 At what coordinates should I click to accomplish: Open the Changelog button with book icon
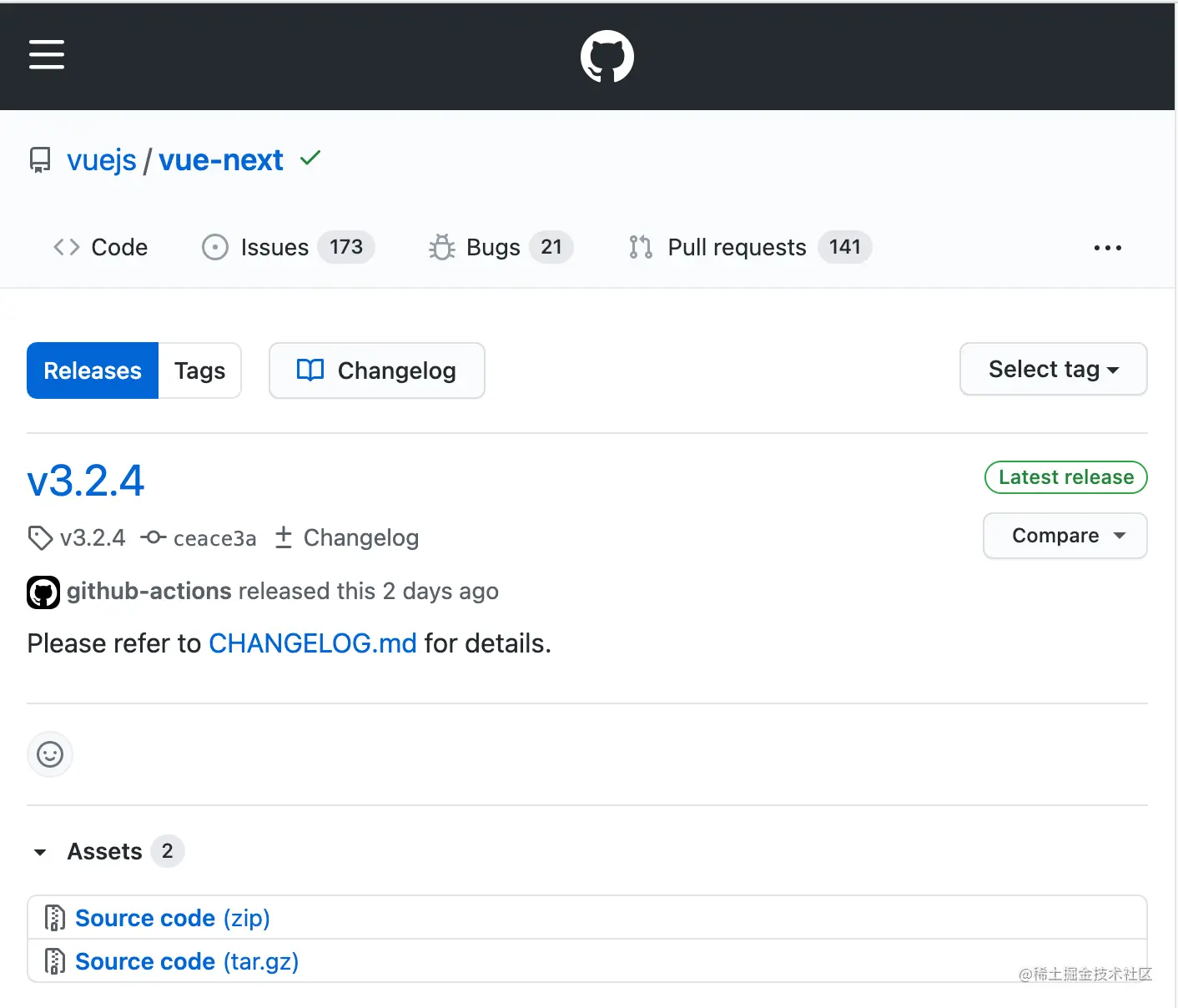[x=377, y=370]
